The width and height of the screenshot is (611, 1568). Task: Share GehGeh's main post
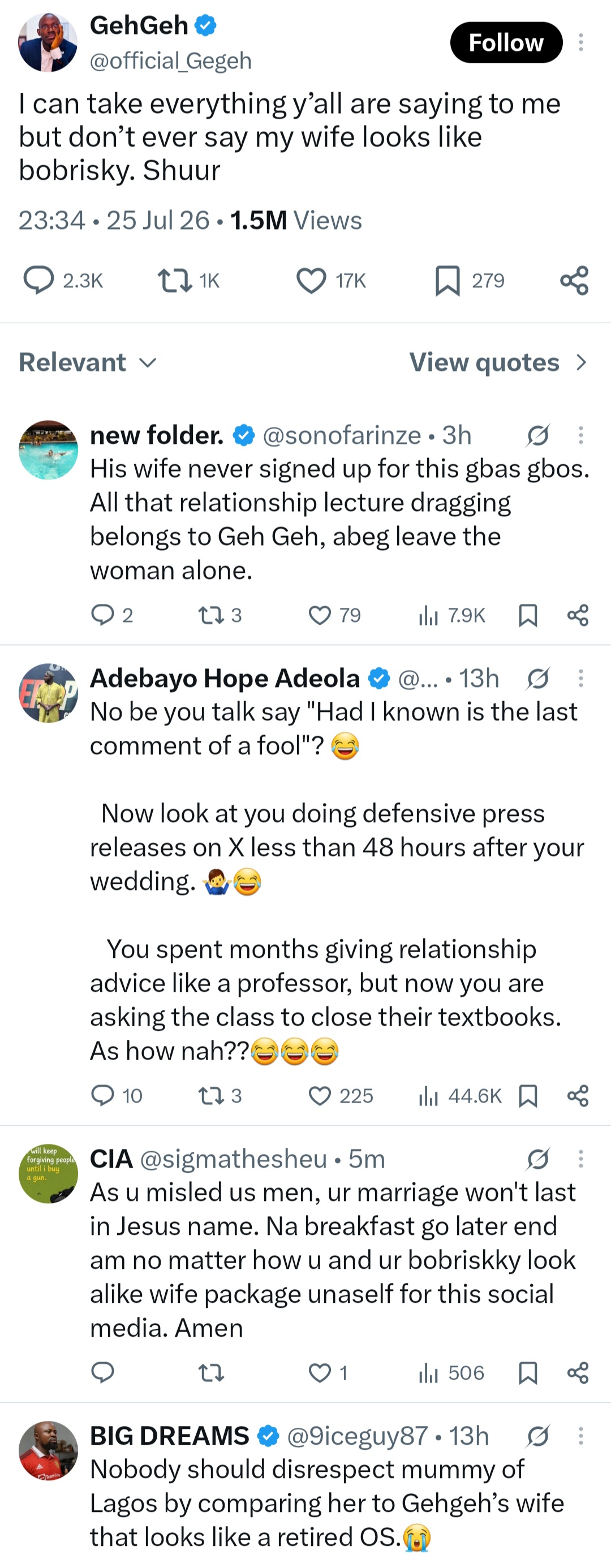click(574, 280)
